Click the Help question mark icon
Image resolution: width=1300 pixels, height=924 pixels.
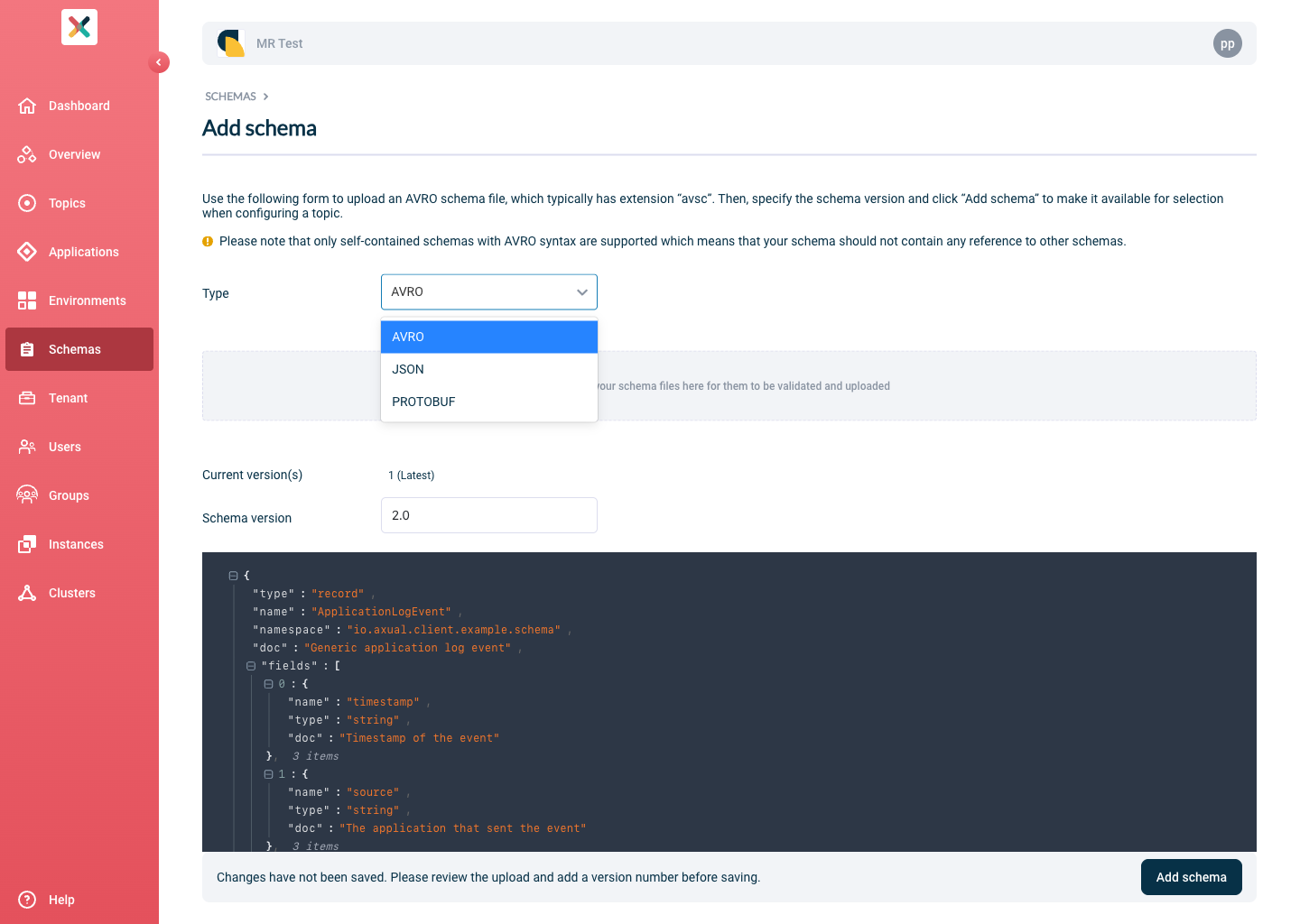27,900
